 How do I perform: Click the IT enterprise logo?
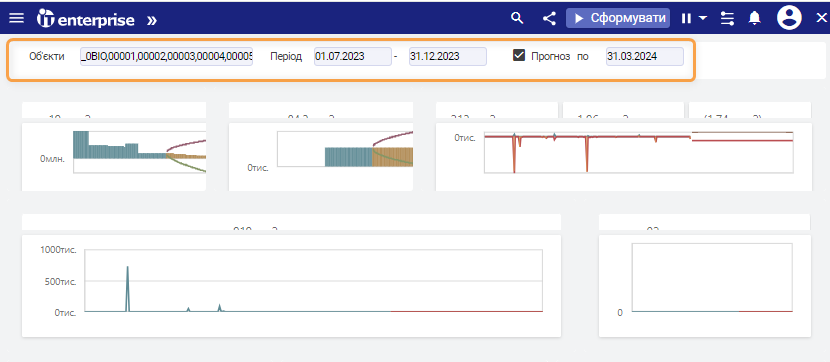pyautogui.click(x=85, y=19)
